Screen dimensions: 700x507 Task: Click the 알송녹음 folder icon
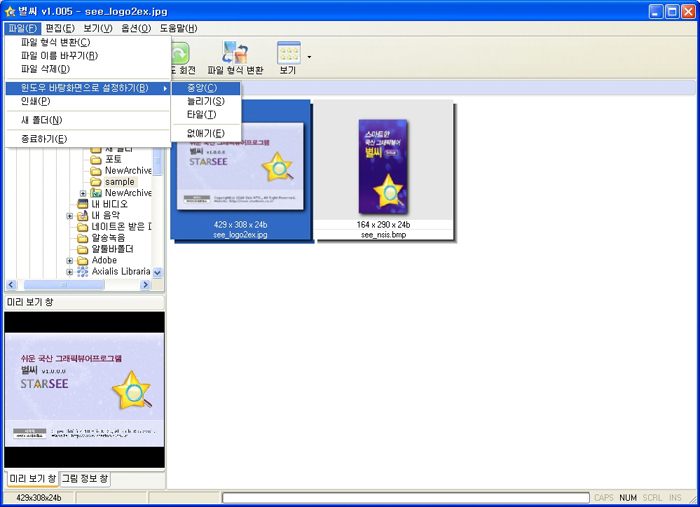tap(82, 238)
